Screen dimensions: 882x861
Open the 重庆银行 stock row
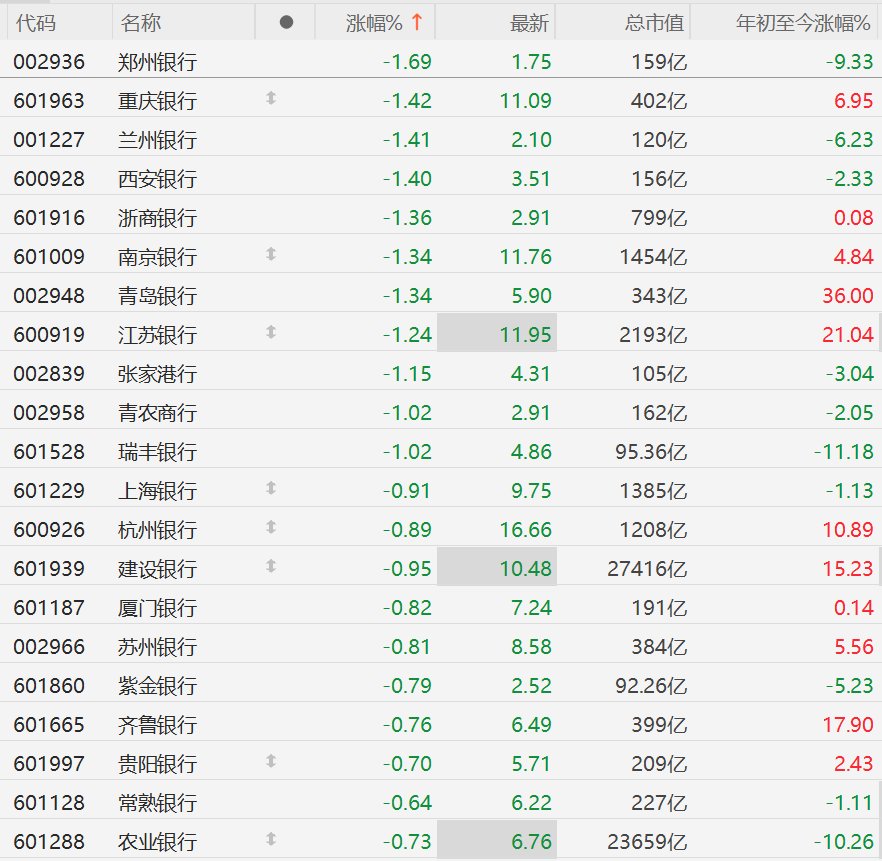pos(441,101)
